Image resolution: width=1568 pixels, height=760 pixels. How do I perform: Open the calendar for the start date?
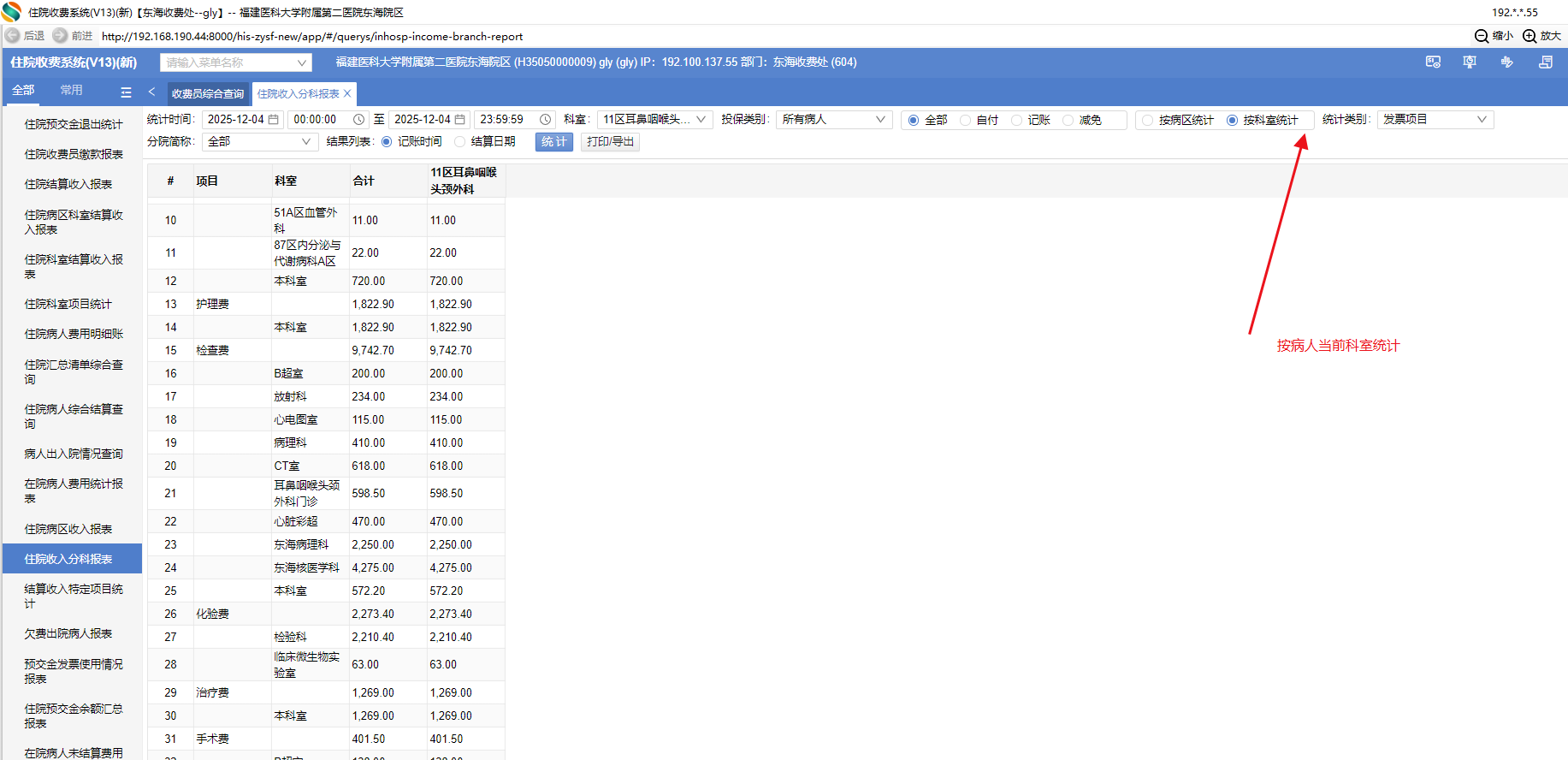pyautogui.click(x=274, y=120)
